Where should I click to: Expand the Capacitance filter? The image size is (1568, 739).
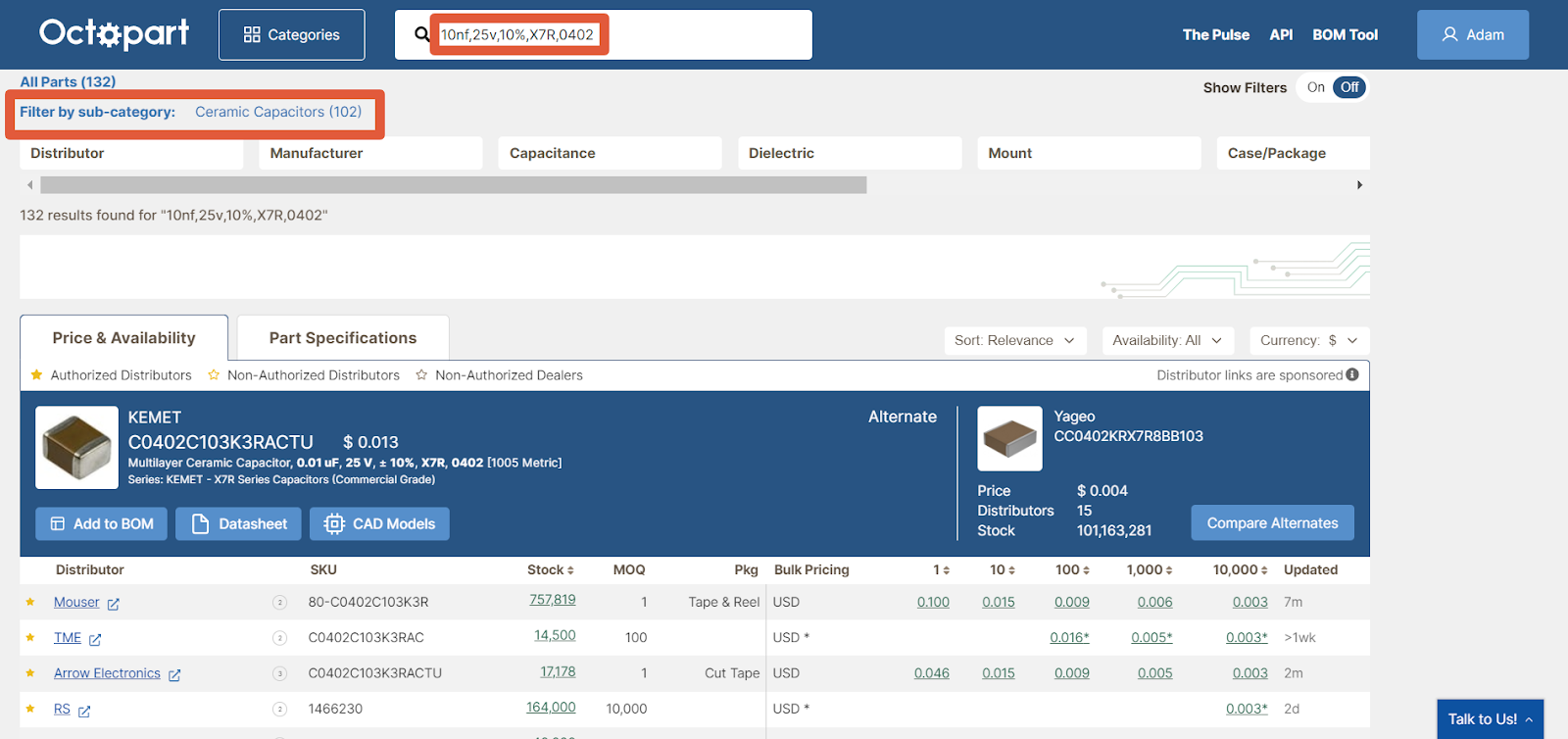(x=611, y=153)
